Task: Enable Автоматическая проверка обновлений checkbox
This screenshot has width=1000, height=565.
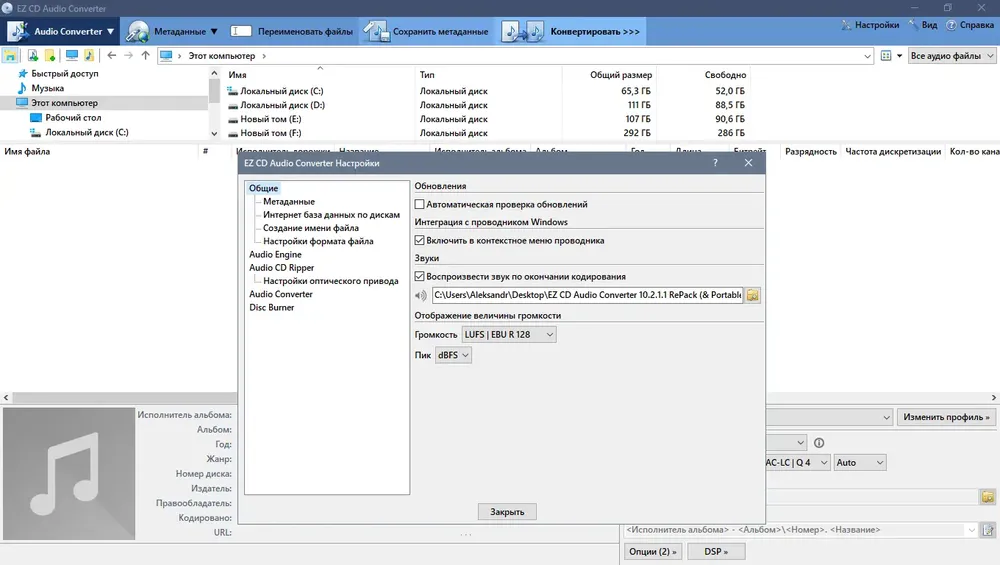Action: (419, 205)
